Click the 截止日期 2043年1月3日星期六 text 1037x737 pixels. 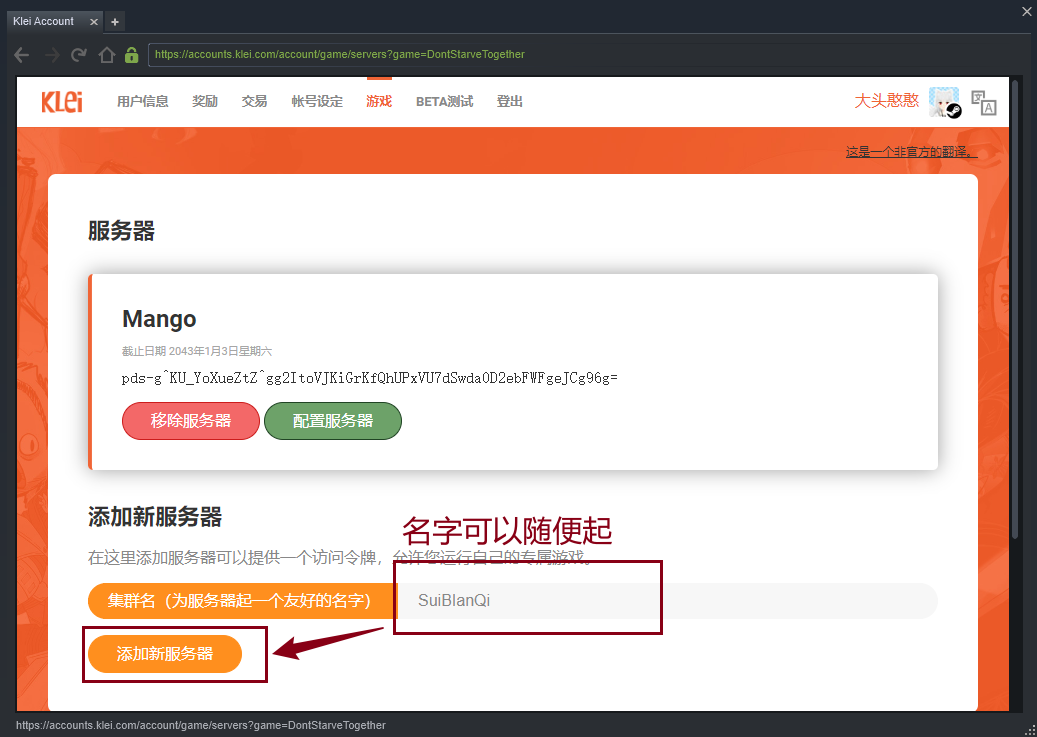coord(197,351)
